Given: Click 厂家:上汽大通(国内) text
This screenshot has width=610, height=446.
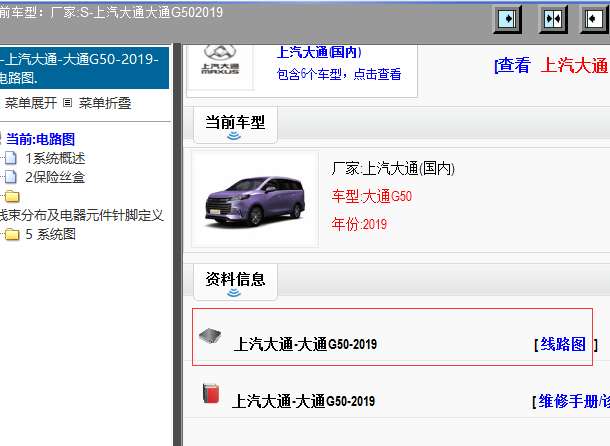Looking at the screenshot, I should click(x=393, y=169).
